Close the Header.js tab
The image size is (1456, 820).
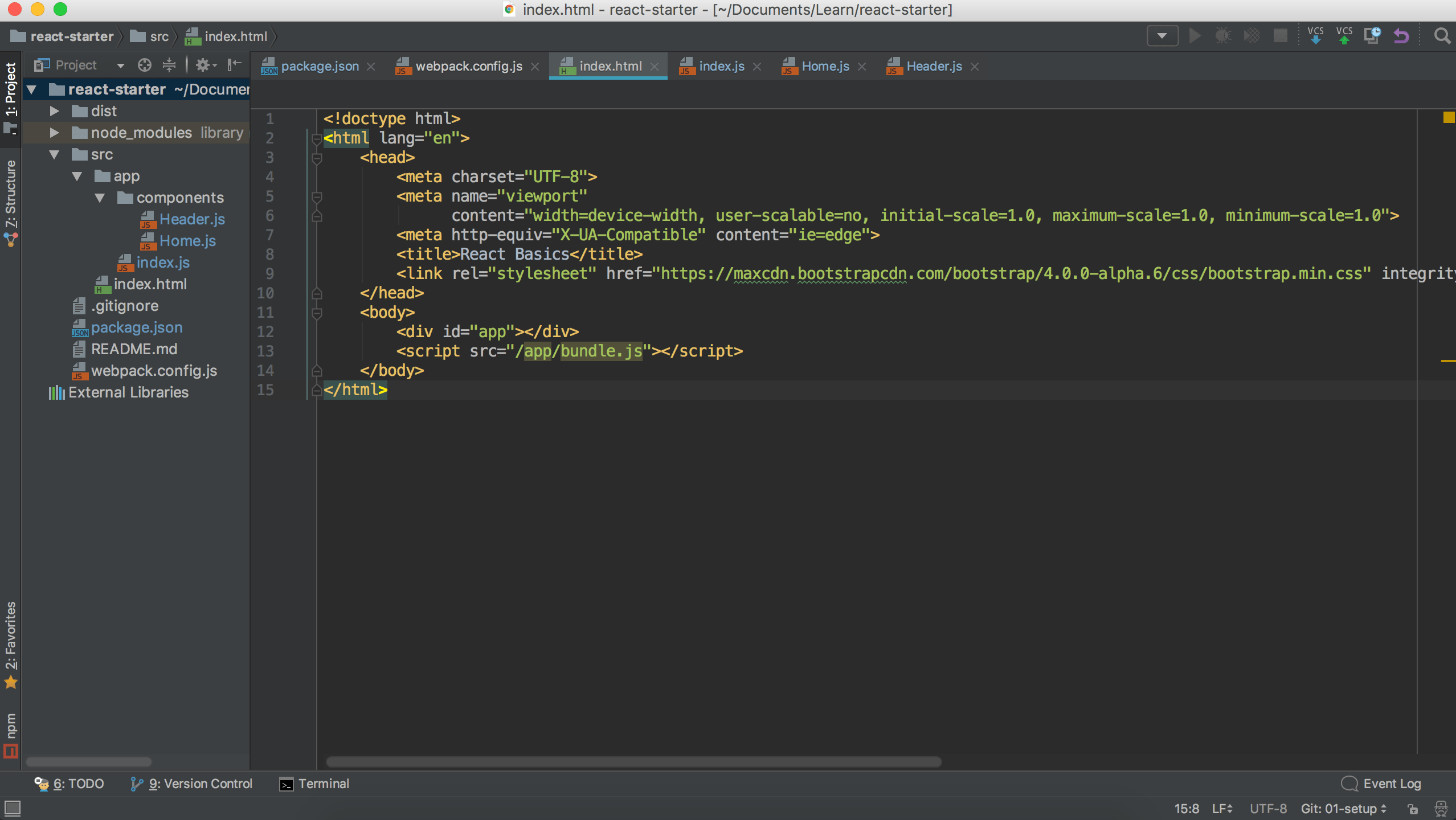pos(975,67)
